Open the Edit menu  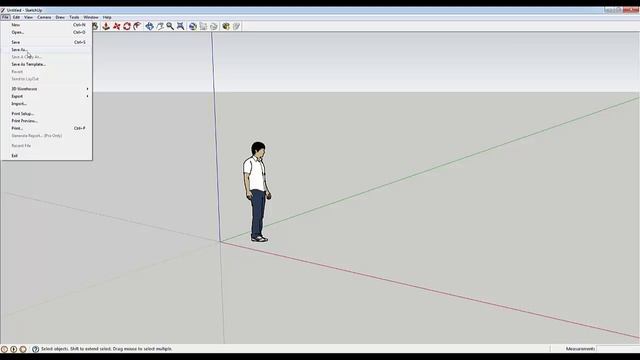(16, 18)
